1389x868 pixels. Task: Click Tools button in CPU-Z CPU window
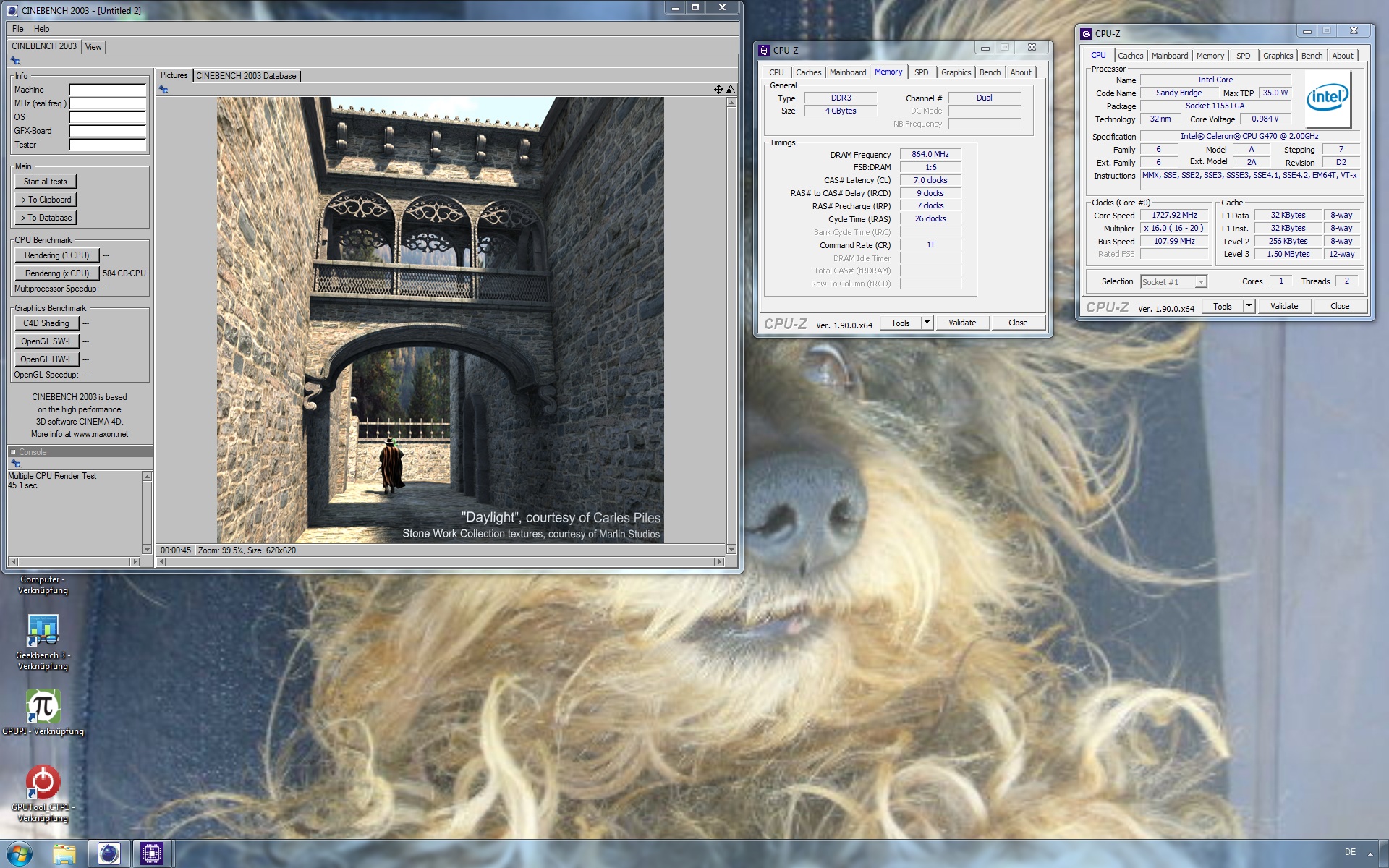[x=1223, y=306]
